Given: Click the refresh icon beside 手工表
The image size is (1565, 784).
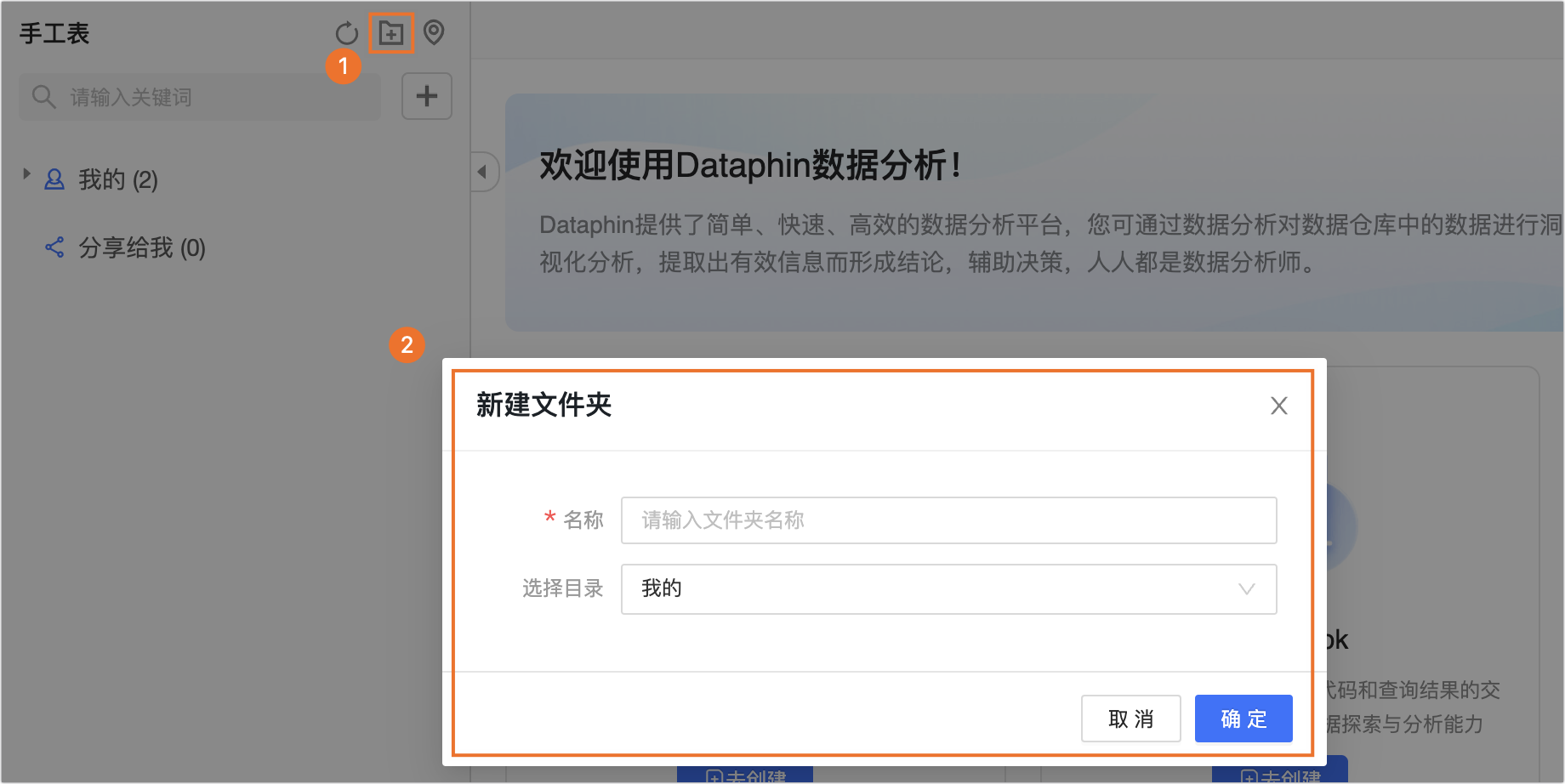Looking at the screenshot, I should pyautogui.click(x=346, y=33).
